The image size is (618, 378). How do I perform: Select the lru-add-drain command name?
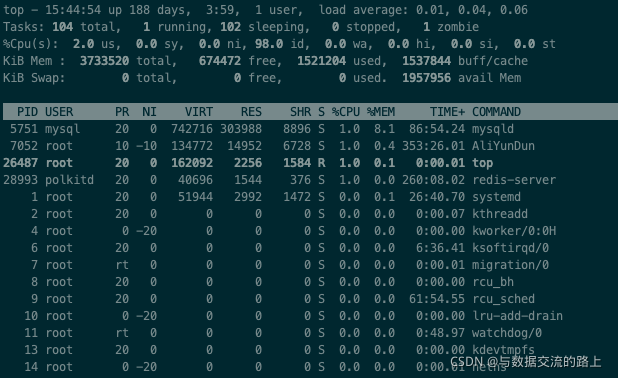(x=517, y=316)
